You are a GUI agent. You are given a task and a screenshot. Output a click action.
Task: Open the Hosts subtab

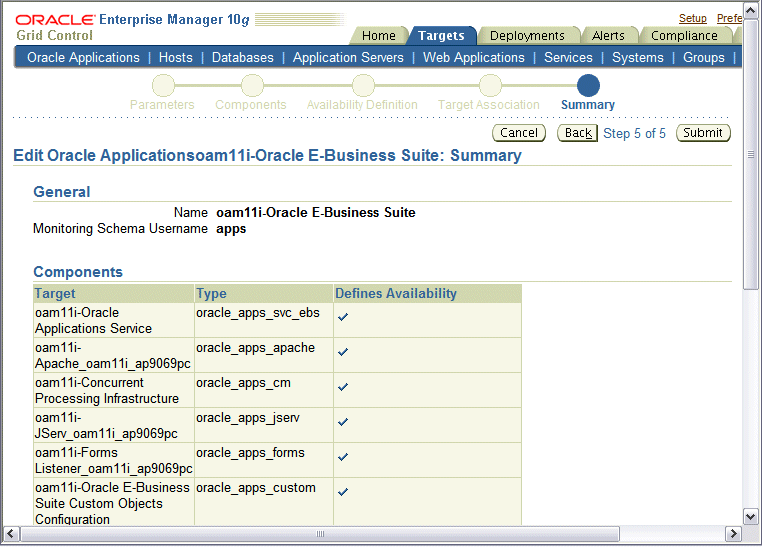(175, 57)
